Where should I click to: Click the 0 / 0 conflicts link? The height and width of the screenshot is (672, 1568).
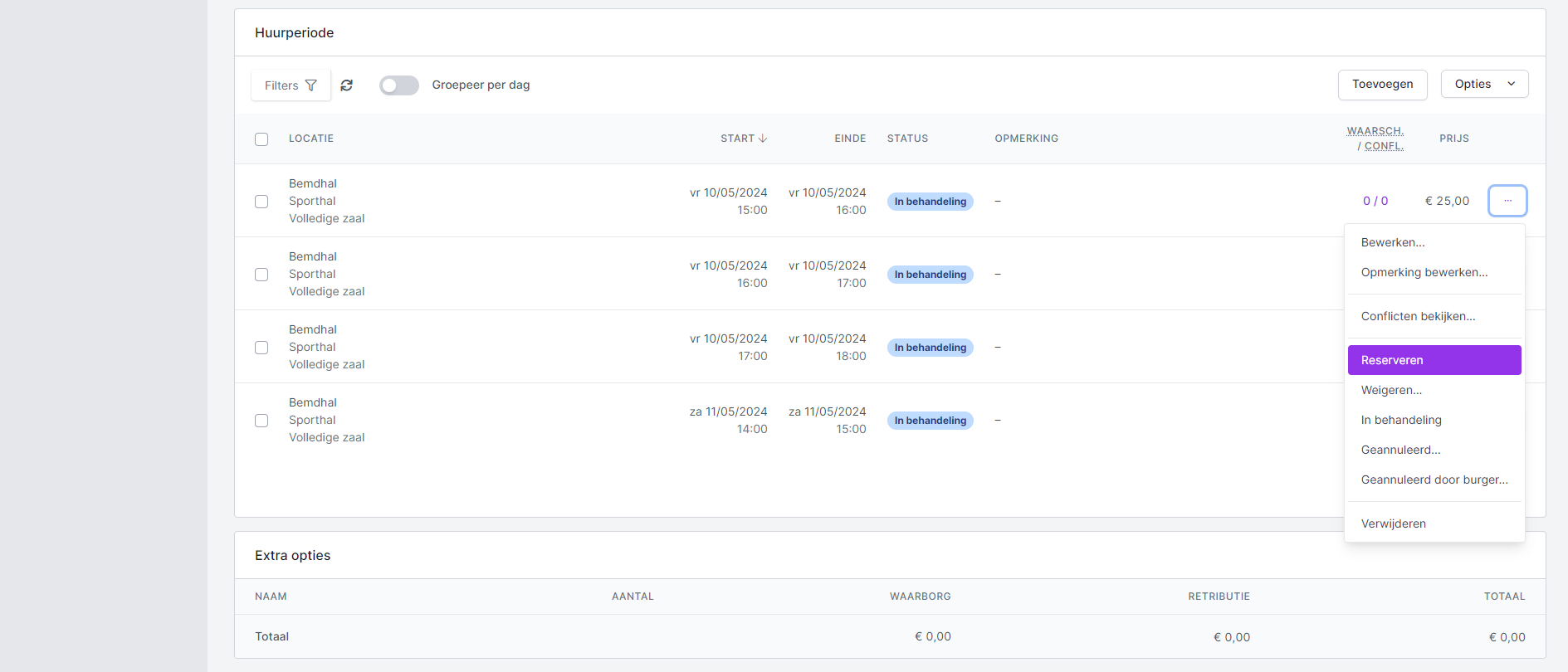pos(1375,201)
